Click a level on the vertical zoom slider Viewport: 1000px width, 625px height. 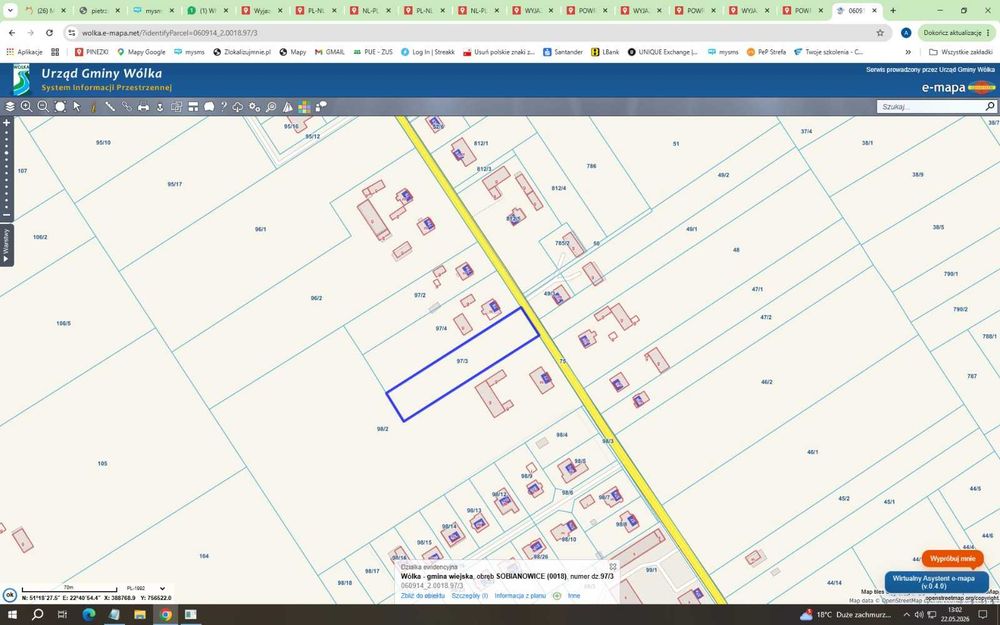coord(6,169)
